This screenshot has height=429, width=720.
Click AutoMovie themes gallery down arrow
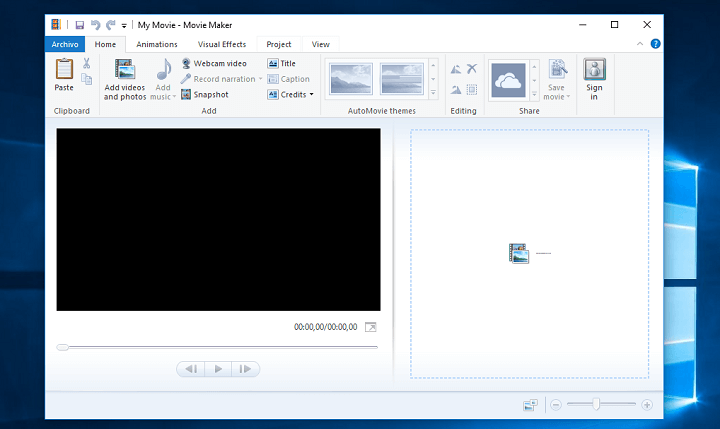433,79
